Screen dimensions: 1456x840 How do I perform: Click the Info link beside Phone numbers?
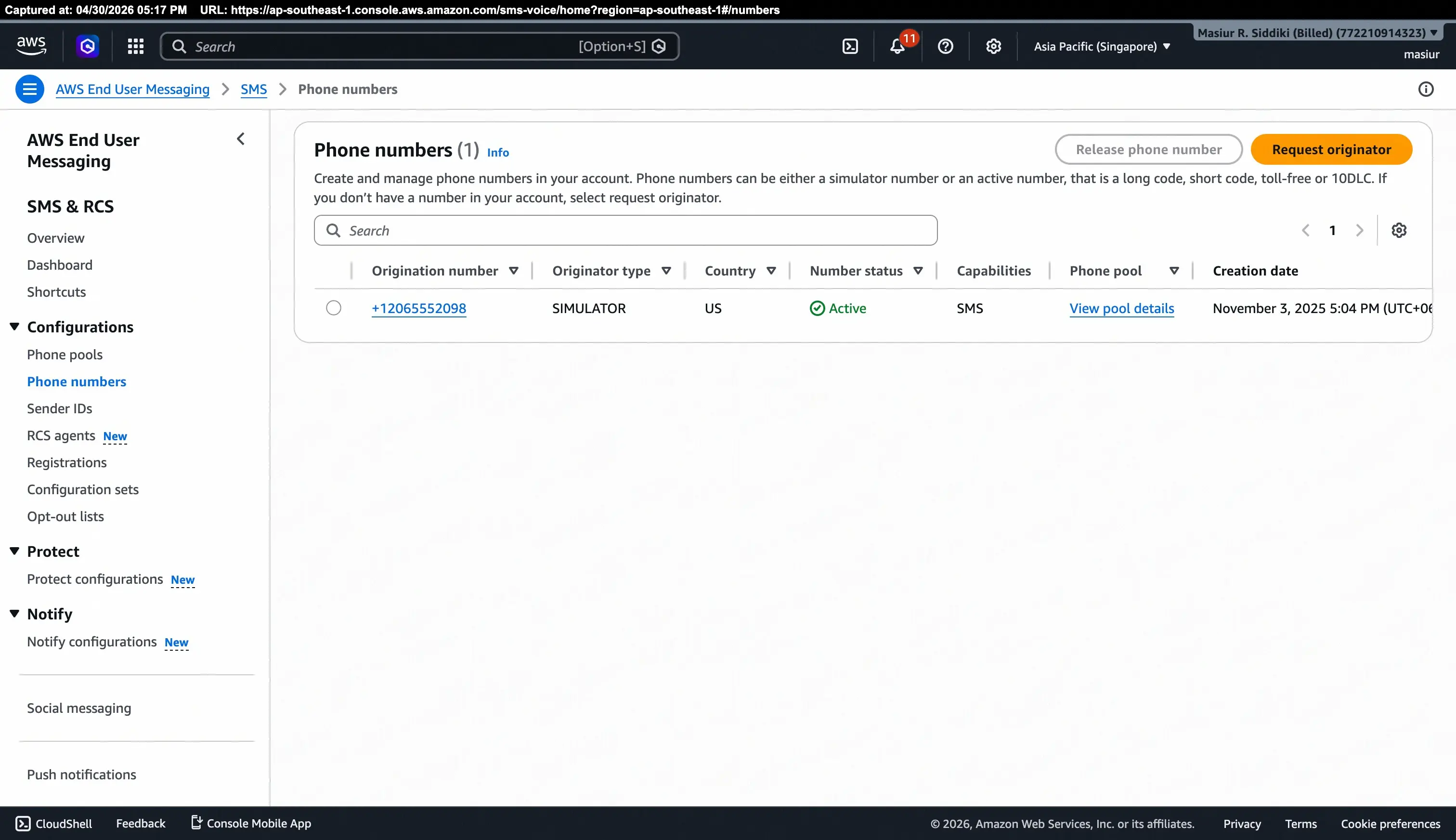pyautogui.click(x=498, y=152)
